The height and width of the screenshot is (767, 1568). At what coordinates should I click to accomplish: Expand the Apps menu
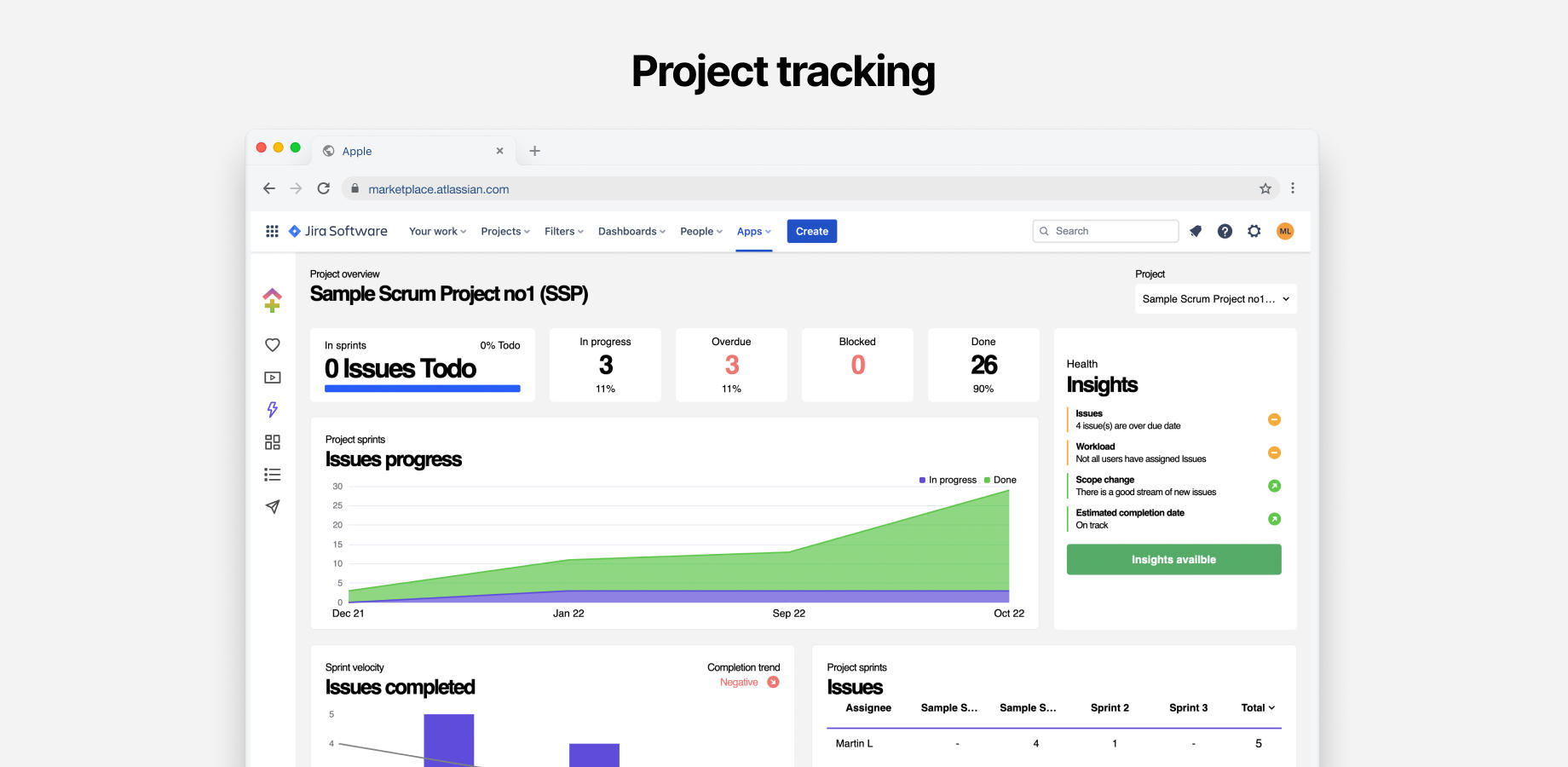754,231
